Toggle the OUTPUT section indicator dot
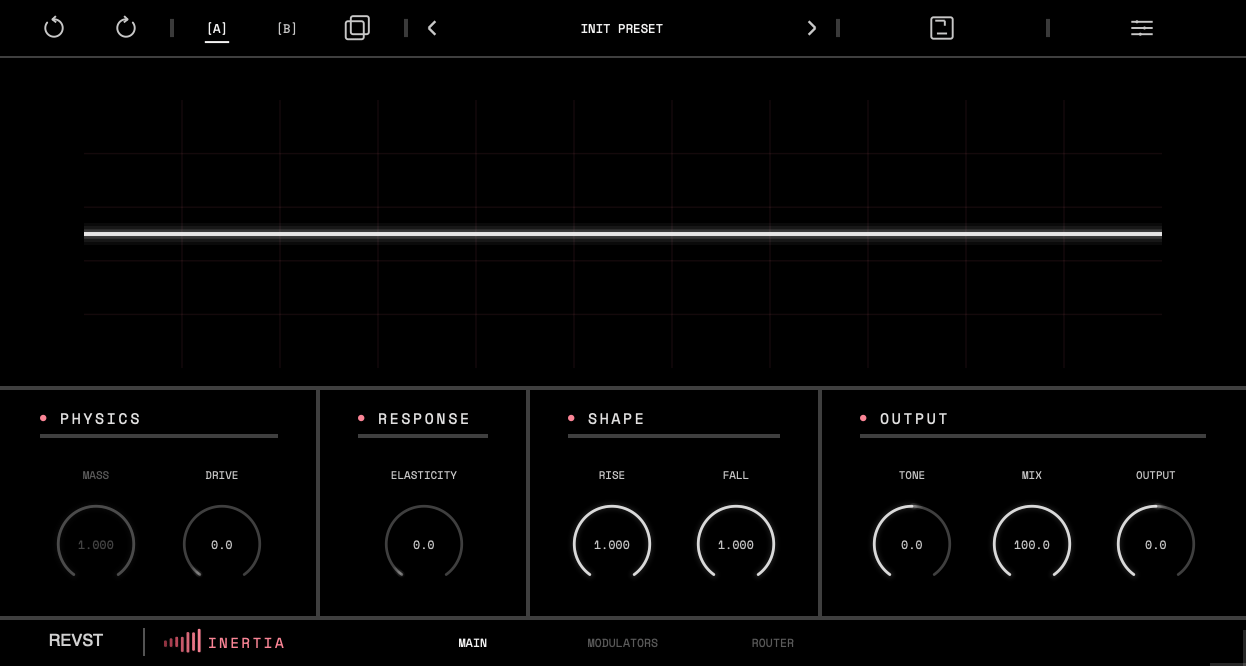The image size is (1246, 666). (863, 418)
